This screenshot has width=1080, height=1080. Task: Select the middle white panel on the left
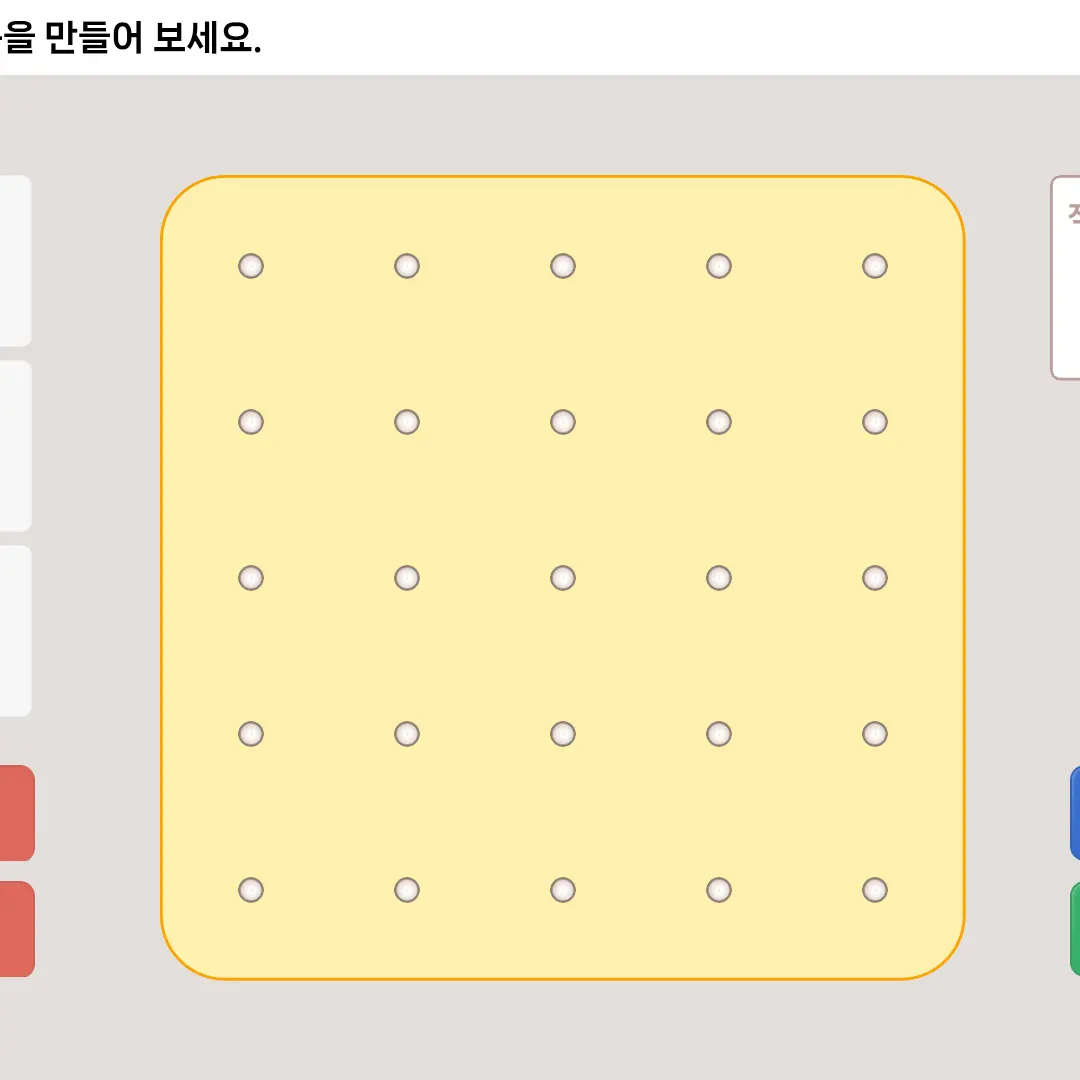12,445
